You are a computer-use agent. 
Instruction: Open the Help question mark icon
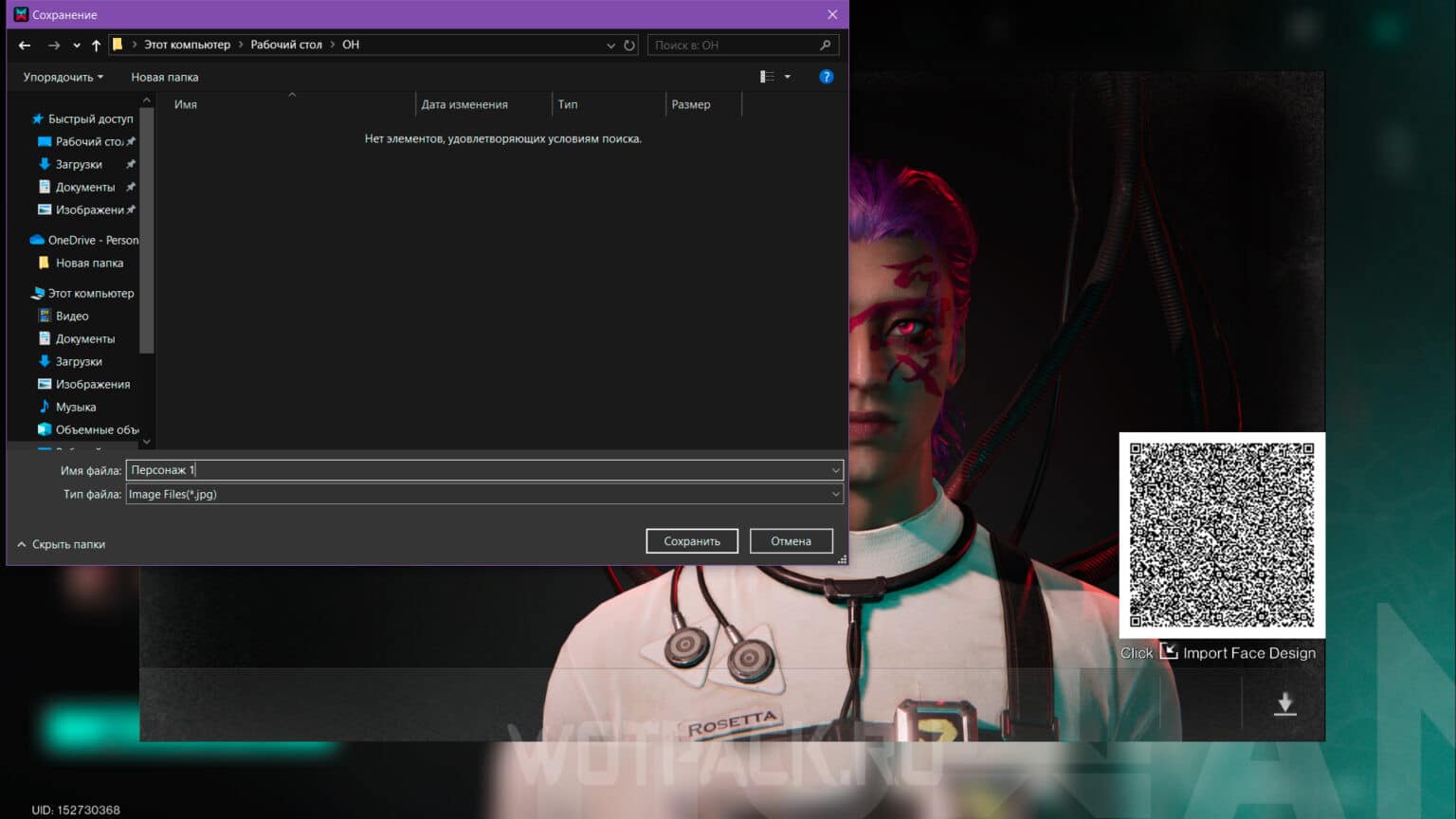[x=826, y=77]
